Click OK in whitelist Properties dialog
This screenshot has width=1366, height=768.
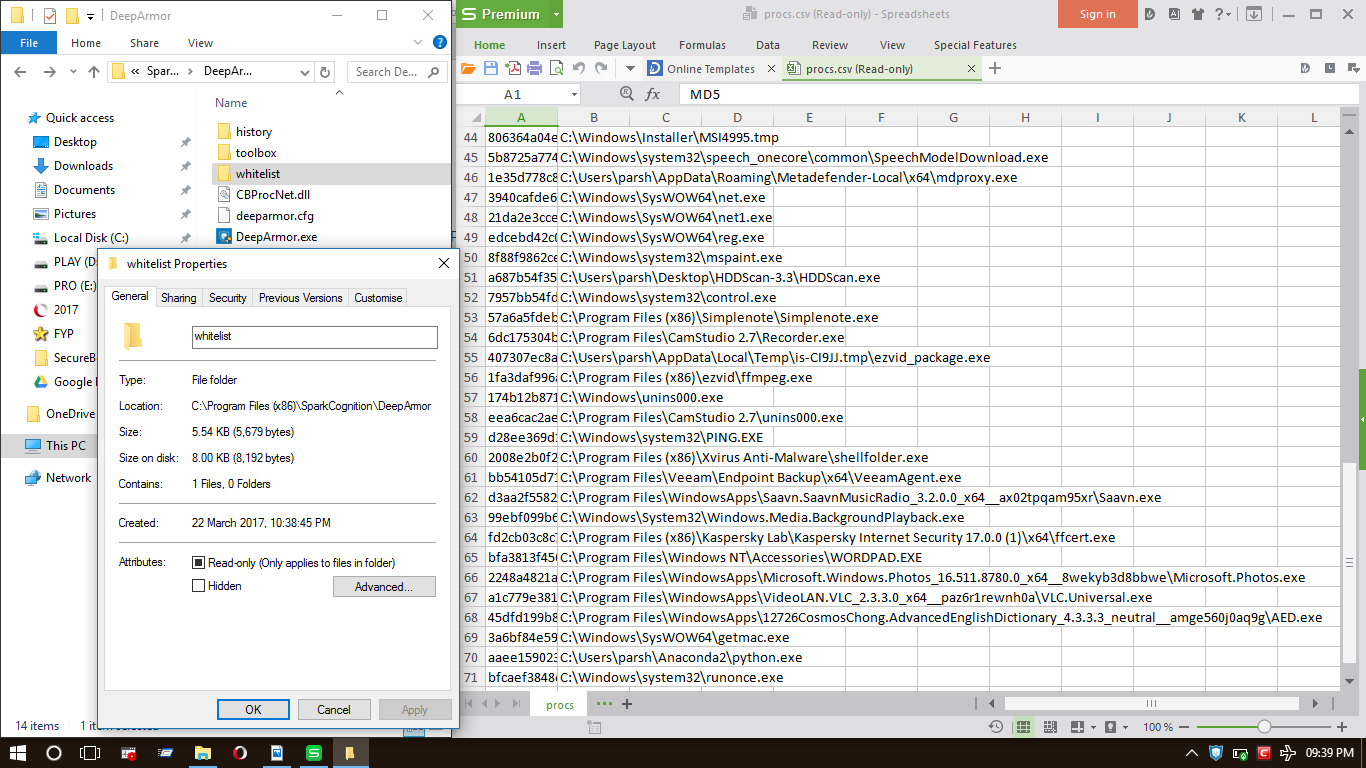coord(253,710)
